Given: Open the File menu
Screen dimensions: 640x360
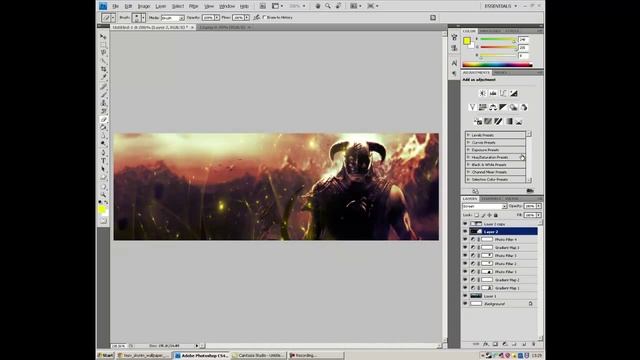Looking at the screenshot, I should click(116, 6).
